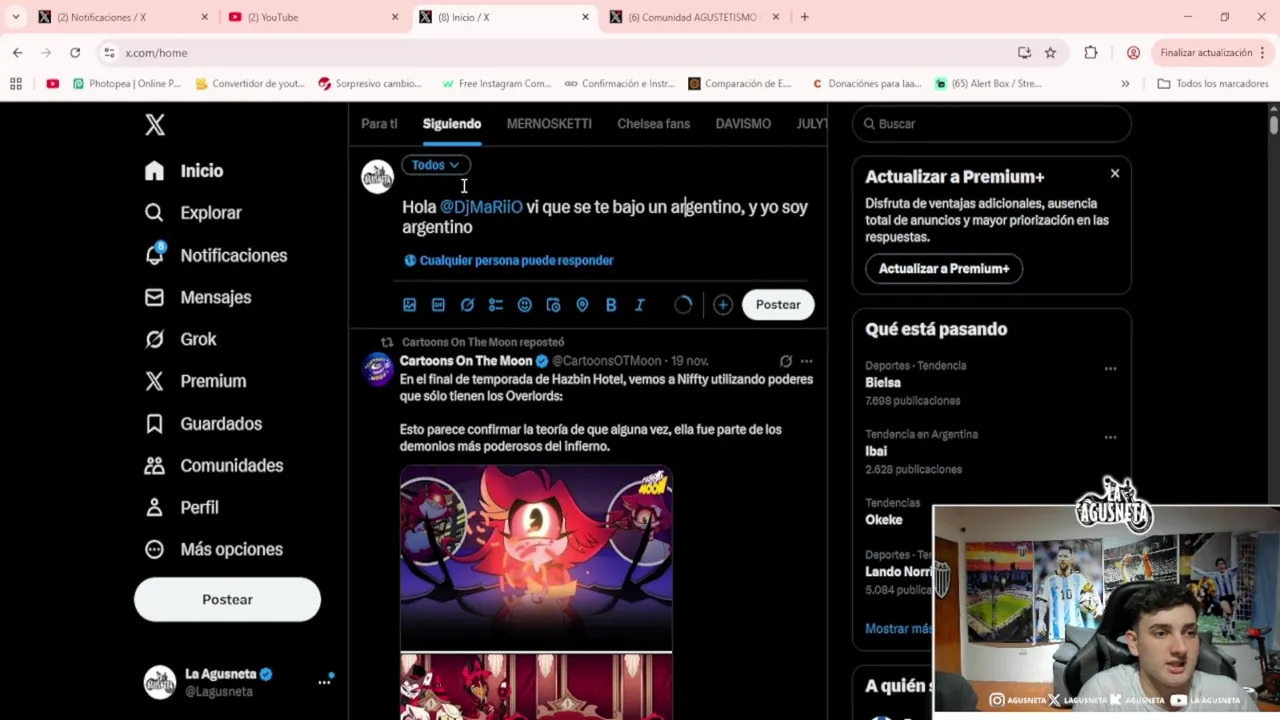
Task: Open Grok in the sidebar
Action: pos(180,339)
